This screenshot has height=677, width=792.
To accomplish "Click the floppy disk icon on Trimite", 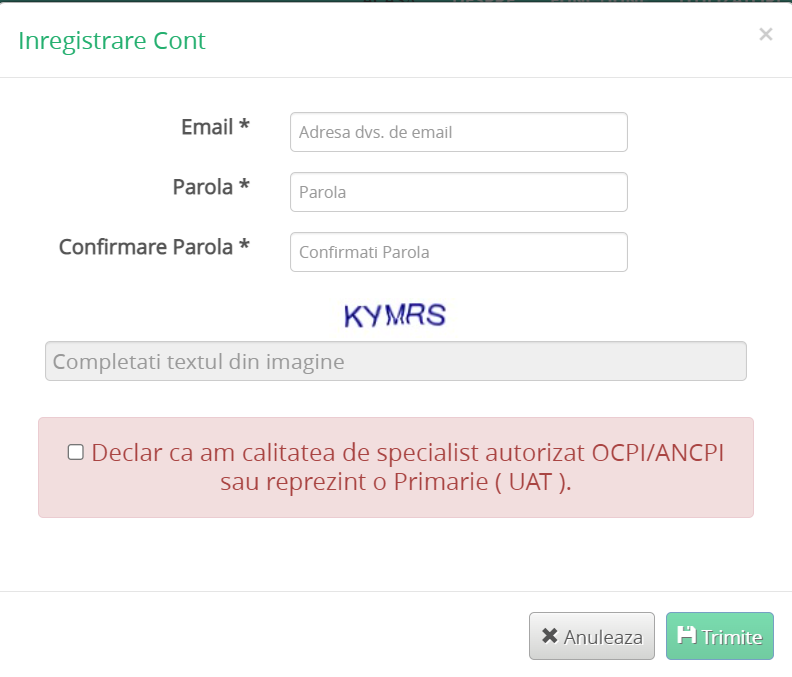I will point(686,635).
